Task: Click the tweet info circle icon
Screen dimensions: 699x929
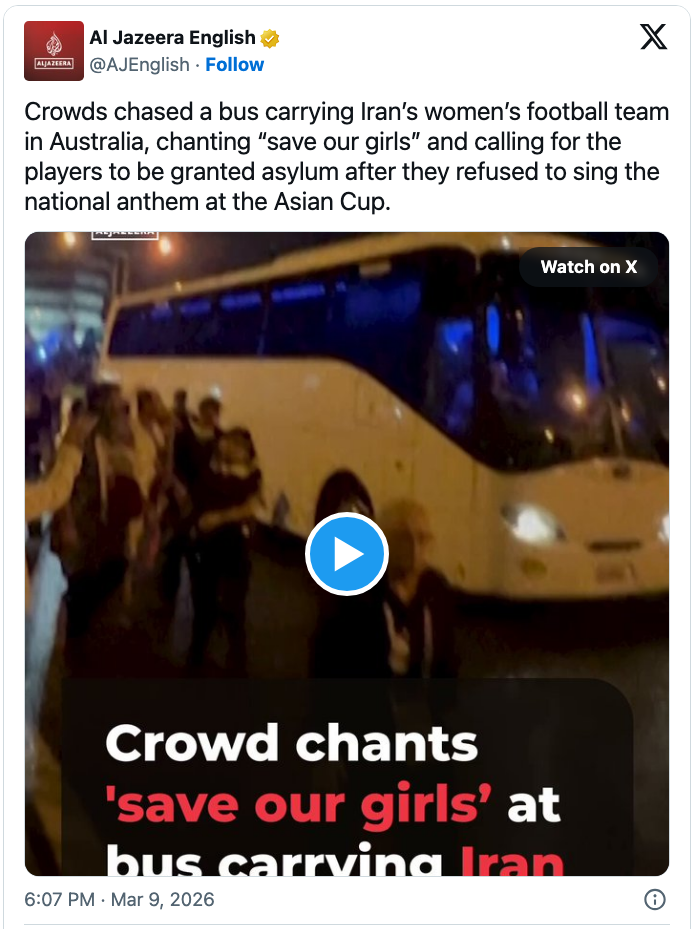Action: coord(655,899)
